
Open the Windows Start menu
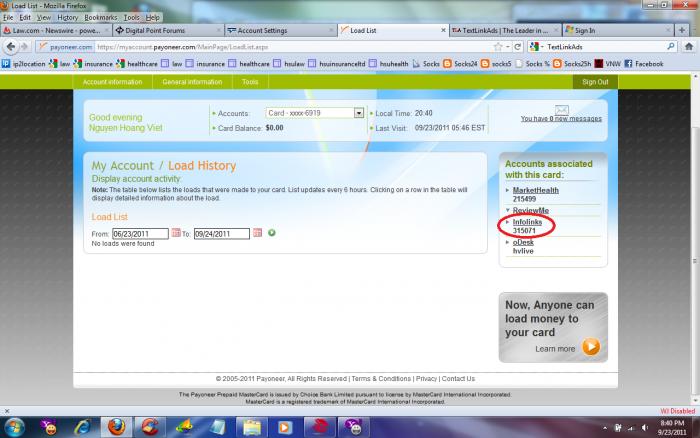click(14, 427)
